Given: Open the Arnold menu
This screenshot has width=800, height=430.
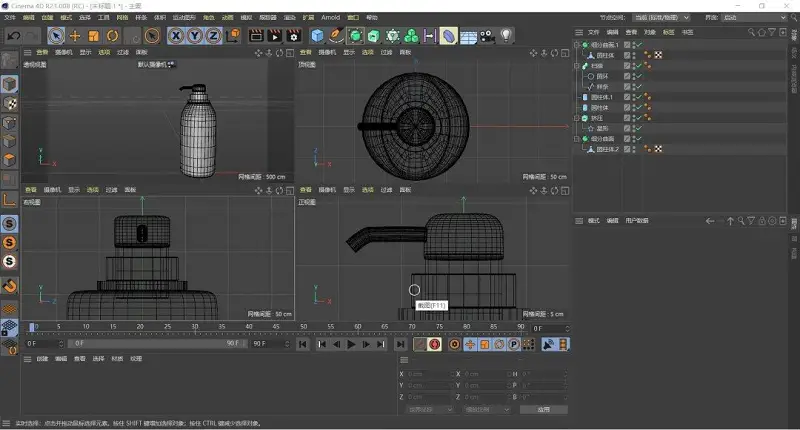Looking at the screenshot, I should (331, 17).
